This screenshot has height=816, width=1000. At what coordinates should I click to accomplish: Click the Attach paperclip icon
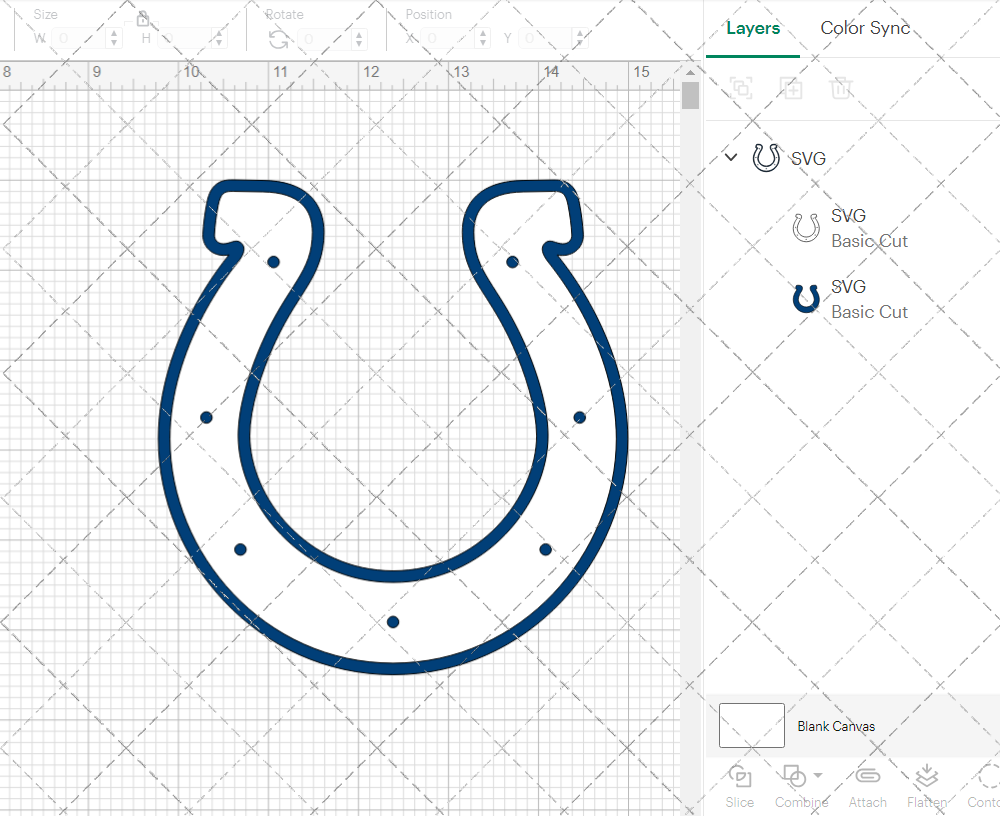(867, 777)
